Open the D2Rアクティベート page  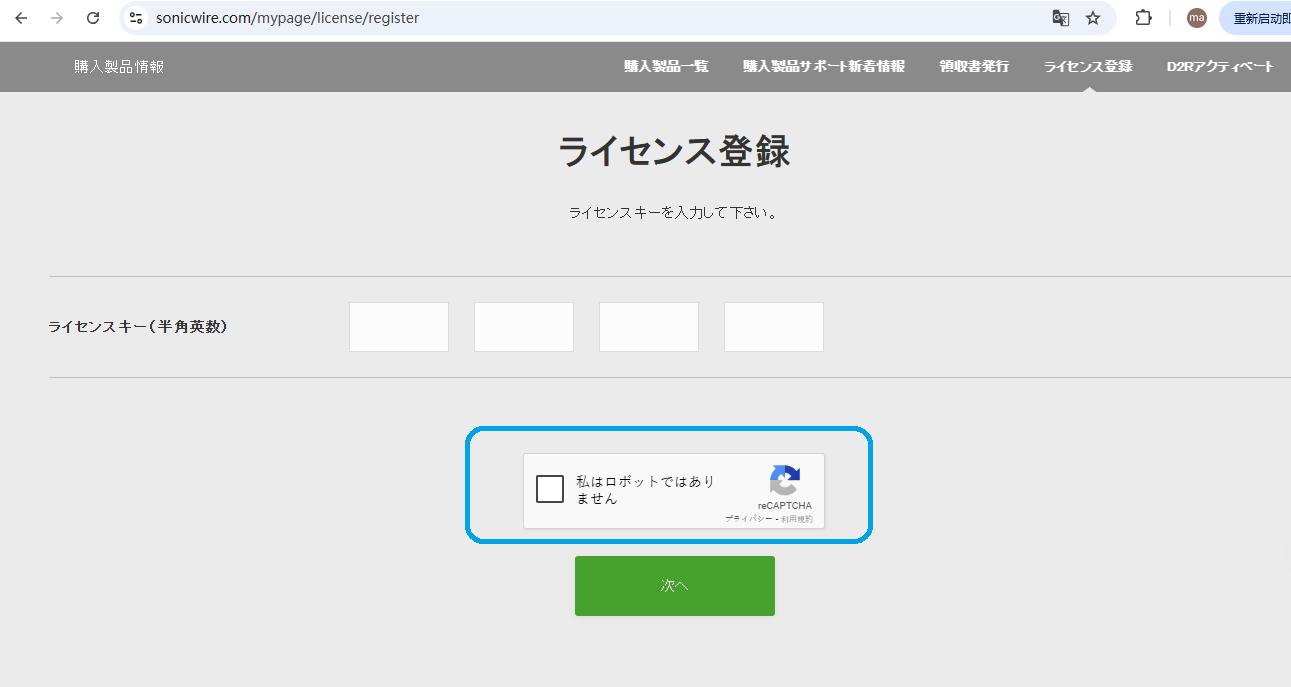(x=1220, y=66)
